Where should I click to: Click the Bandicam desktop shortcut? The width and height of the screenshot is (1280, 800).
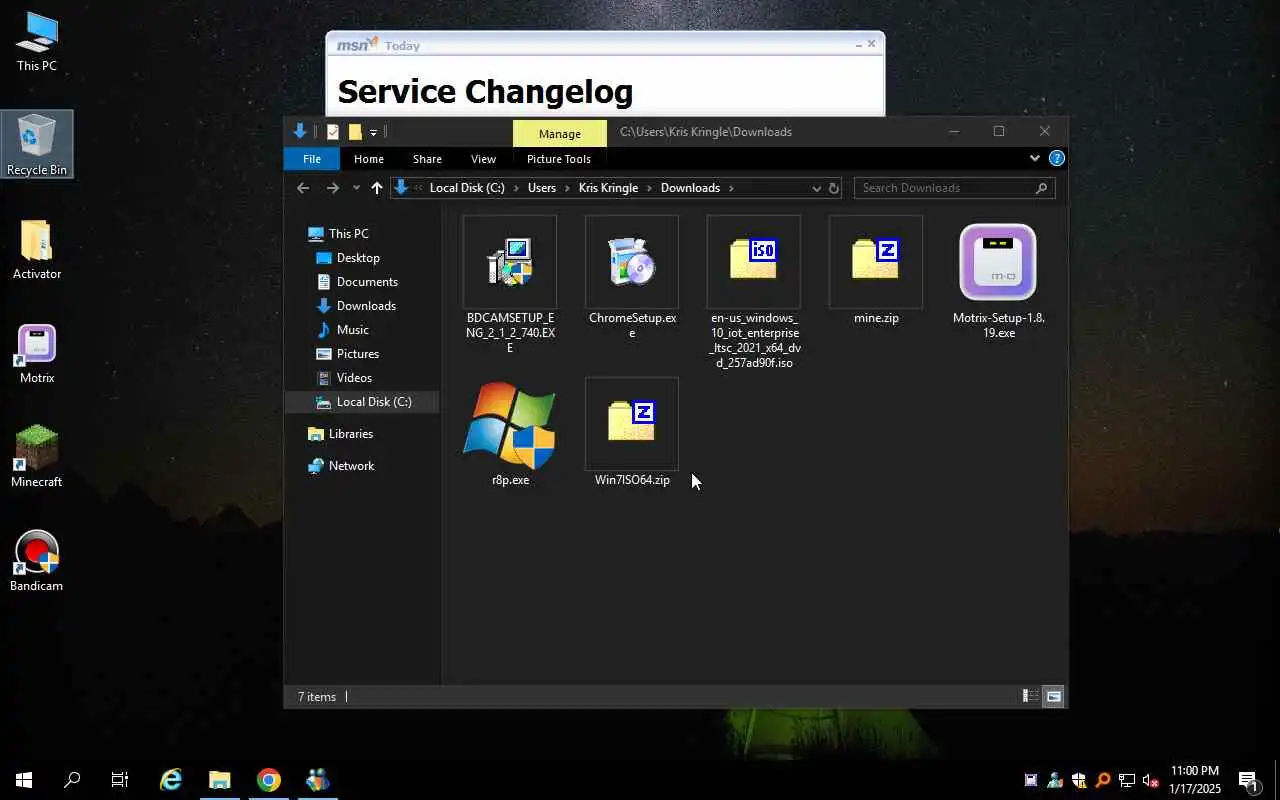(x=37, y=561)
